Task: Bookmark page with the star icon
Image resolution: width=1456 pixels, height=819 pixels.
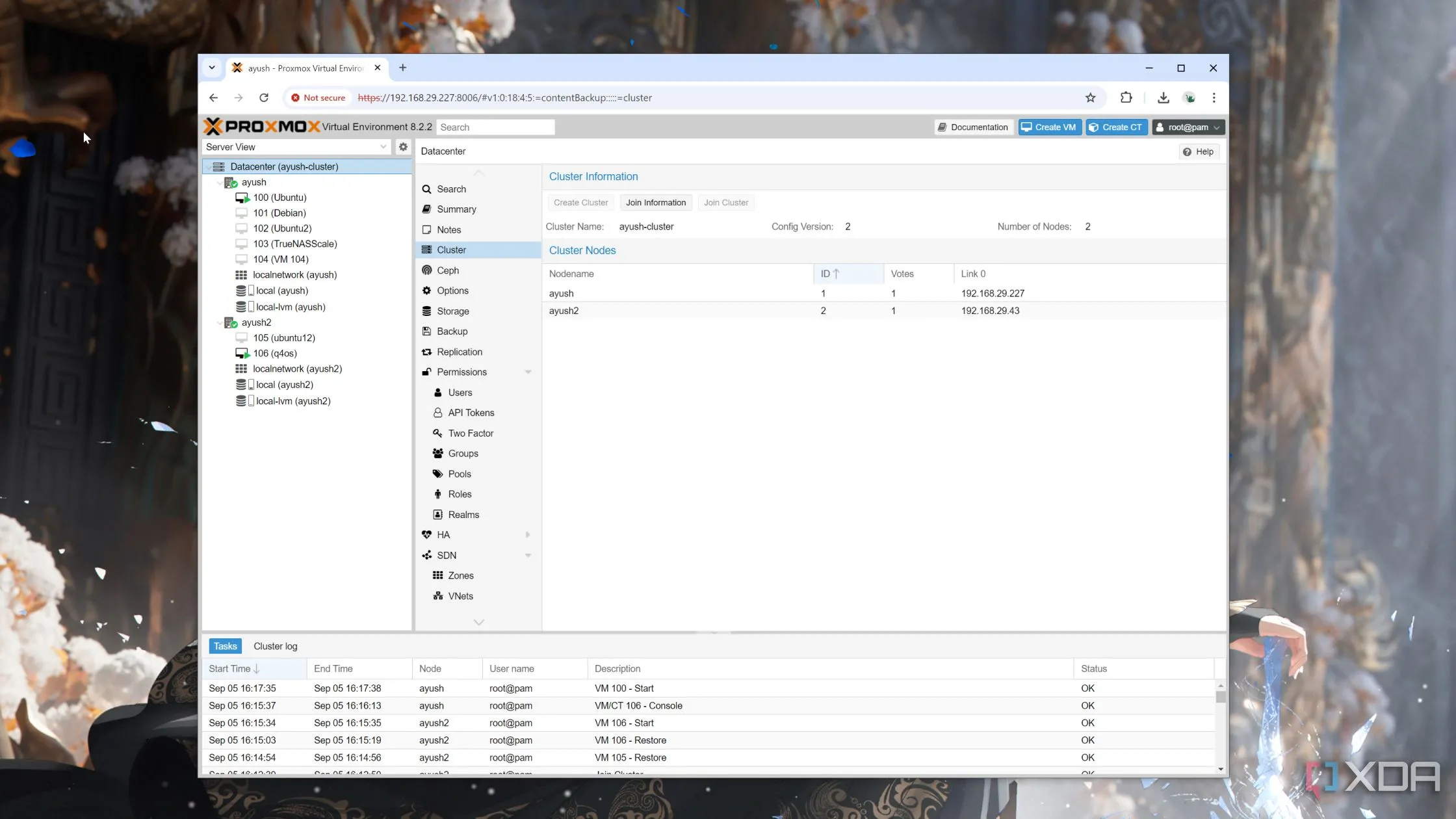Action: click(1090, 97)
